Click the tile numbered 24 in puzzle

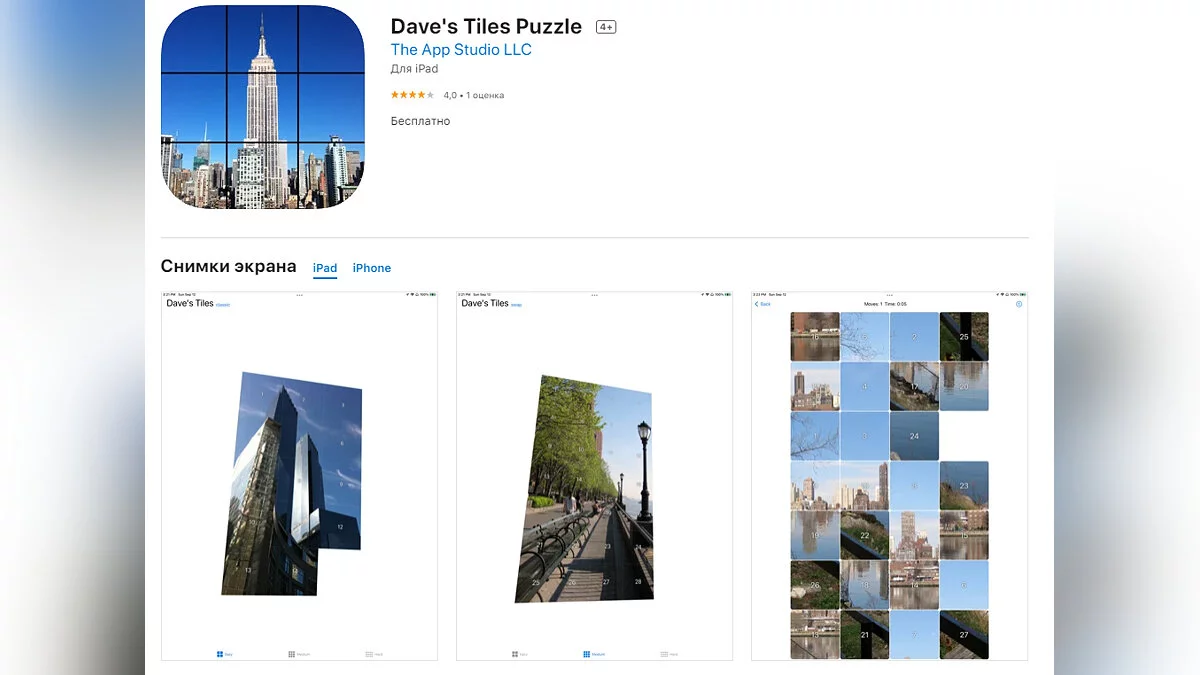click(915, 436)
